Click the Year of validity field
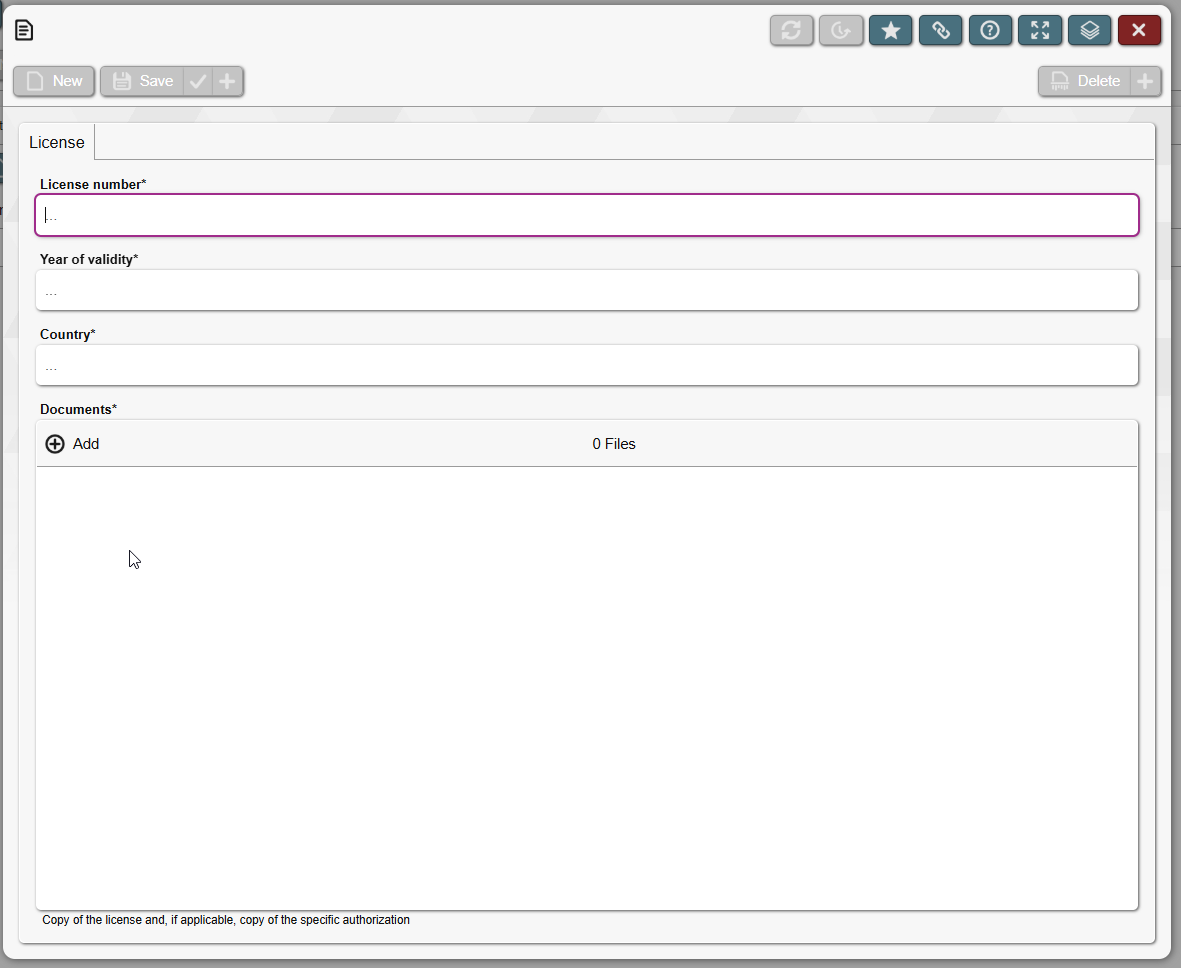This screenshot has height=968, width=1181. tap(586, 290)
